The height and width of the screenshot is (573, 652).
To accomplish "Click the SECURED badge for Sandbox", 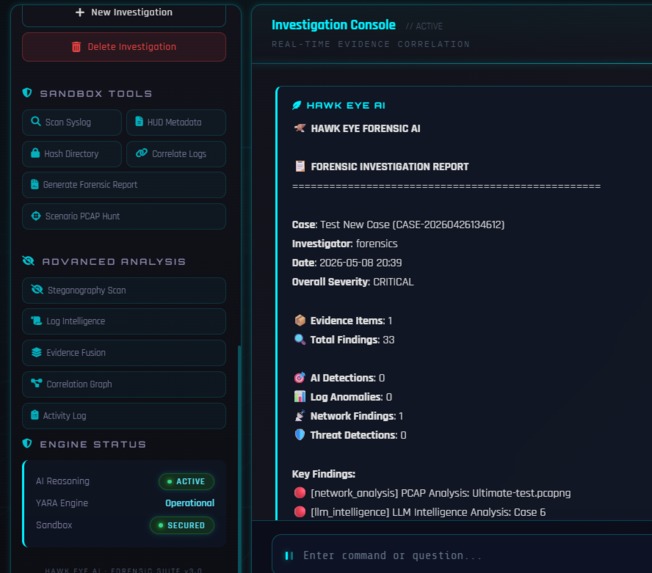I will (182, 525).
